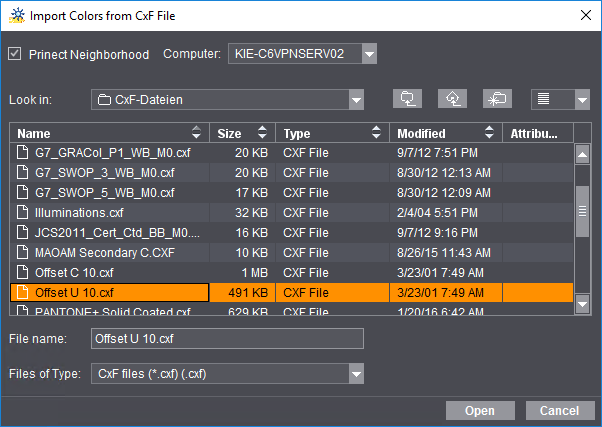Screen dimensions: 602x427
Task: Click the list view mode icon
Action: pos(546,99)
